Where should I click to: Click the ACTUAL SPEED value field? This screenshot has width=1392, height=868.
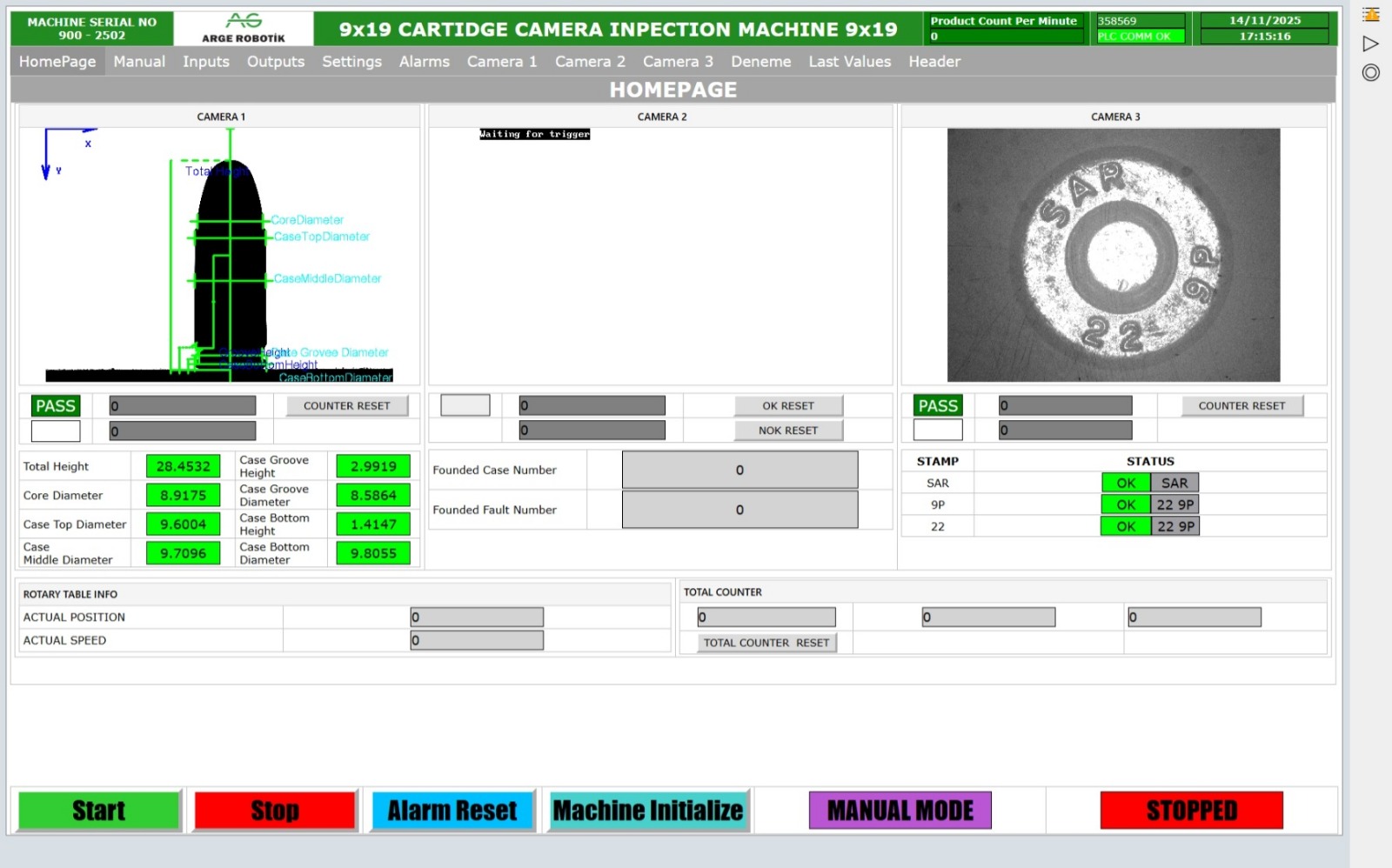(477, 640)
